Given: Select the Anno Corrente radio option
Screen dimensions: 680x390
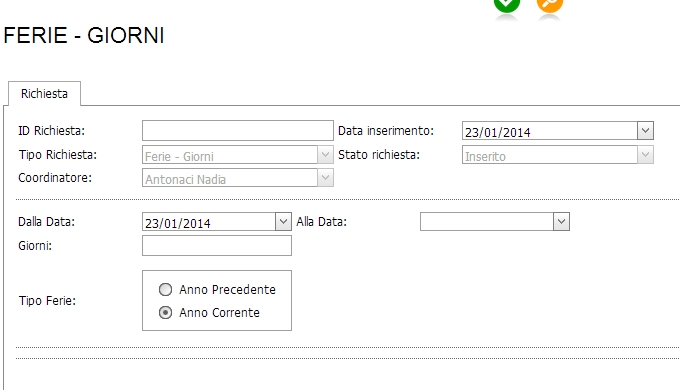Looking at the screenshot, I should (165, 312).
